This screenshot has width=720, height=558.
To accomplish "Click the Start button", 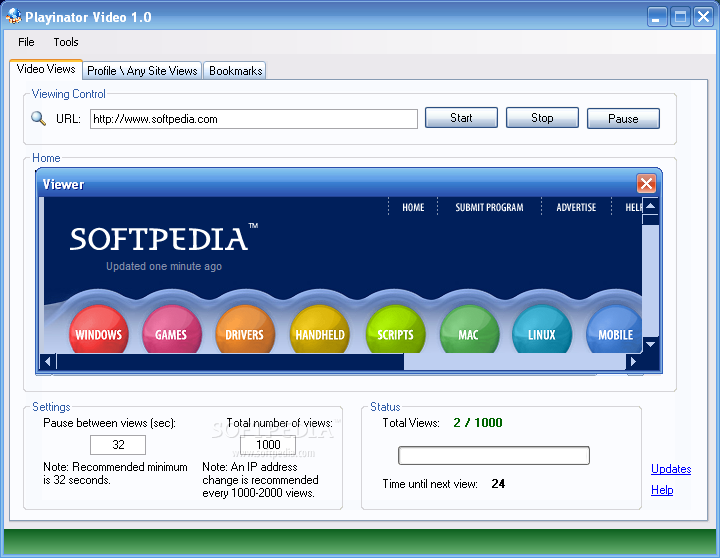I will pyautogui.click(x=461, y=118).
